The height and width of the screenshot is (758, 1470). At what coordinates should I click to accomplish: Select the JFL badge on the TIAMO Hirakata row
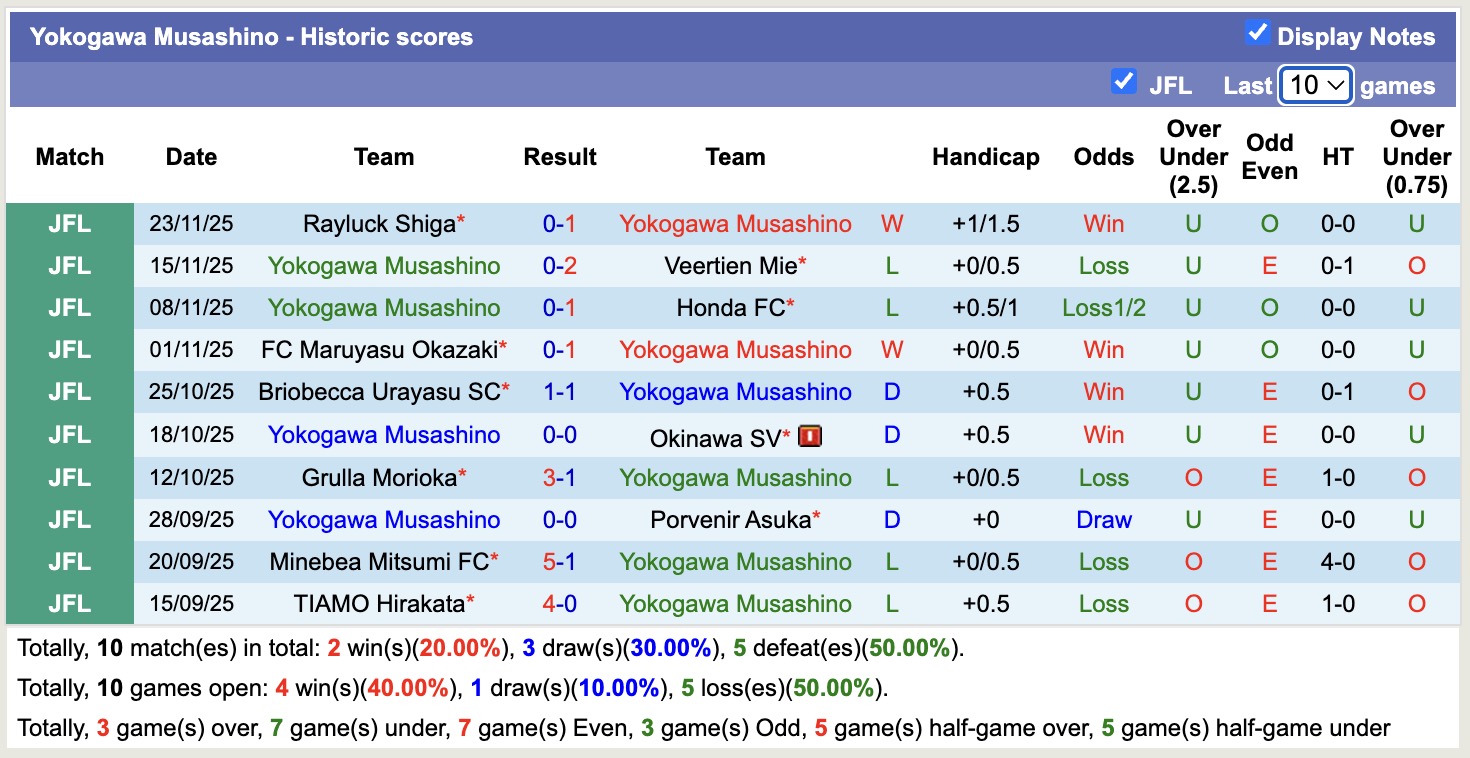pos(68,603)
